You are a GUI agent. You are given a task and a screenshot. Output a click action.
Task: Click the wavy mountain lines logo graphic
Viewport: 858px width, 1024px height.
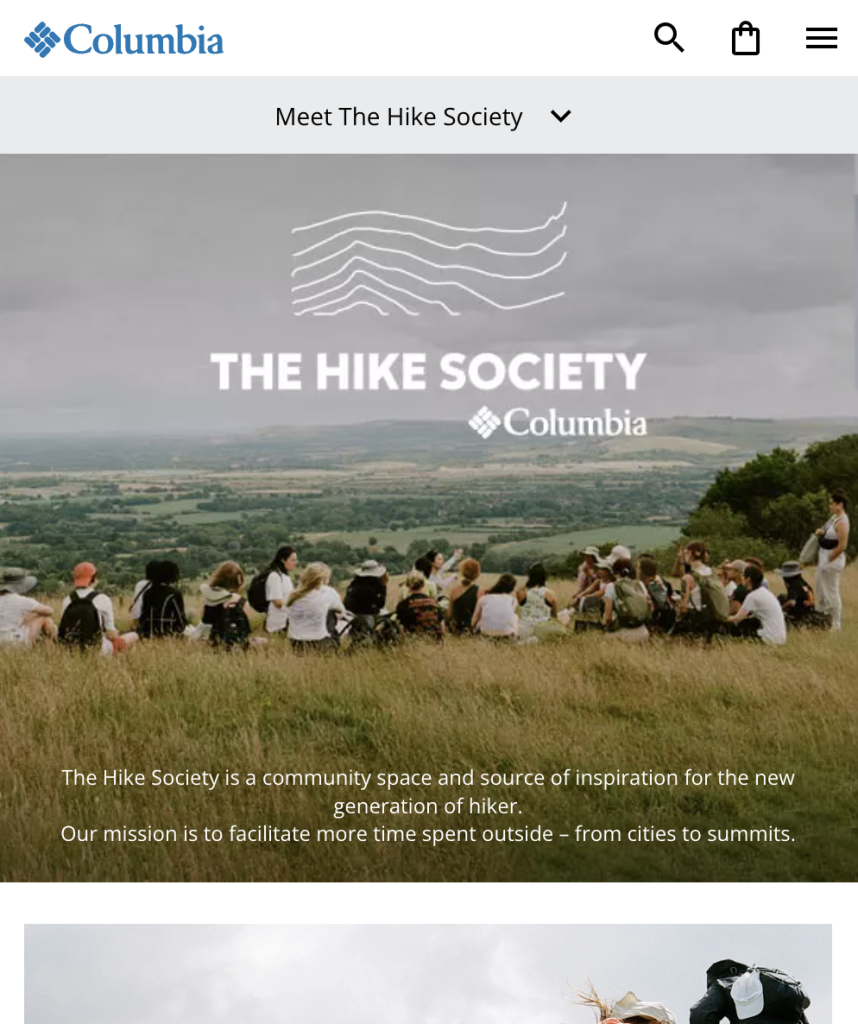[429, 259]
